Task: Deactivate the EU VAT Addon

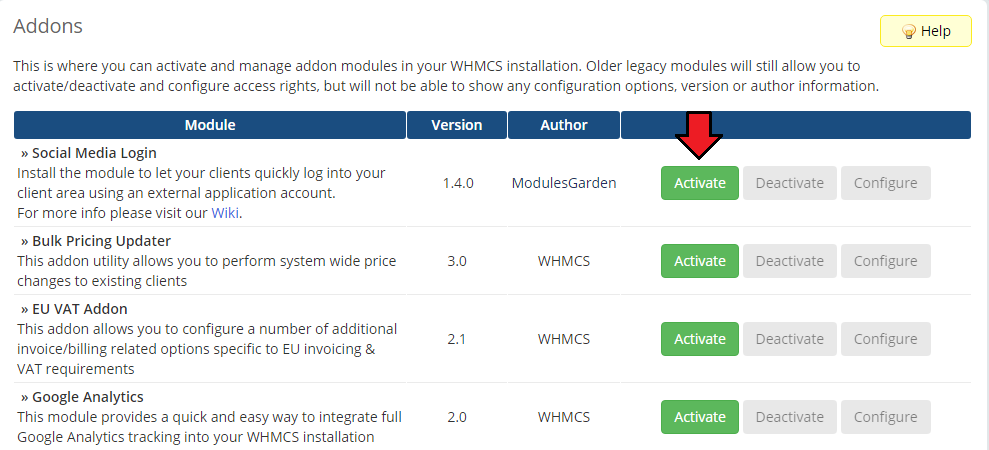Action: (790, 339)
